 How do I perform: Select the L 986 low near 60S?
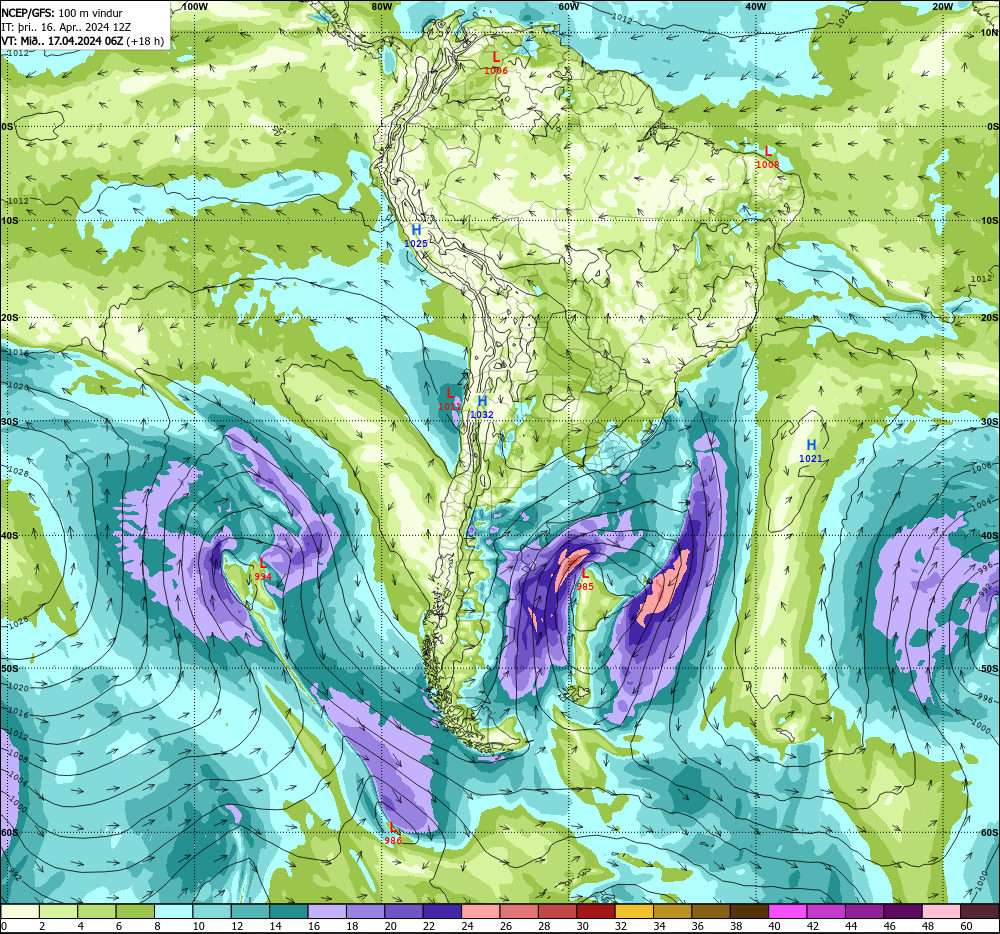393,834
